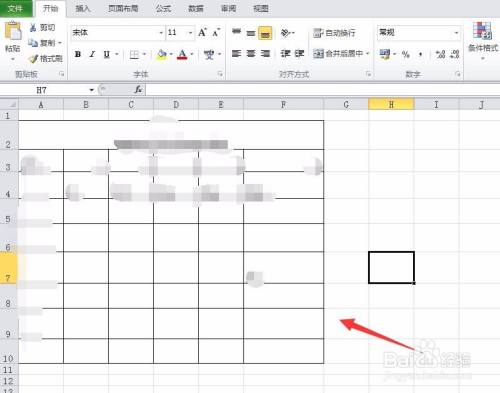Select the column H header
The width and height of the screenshot is (500, 393).
point(391,105)
